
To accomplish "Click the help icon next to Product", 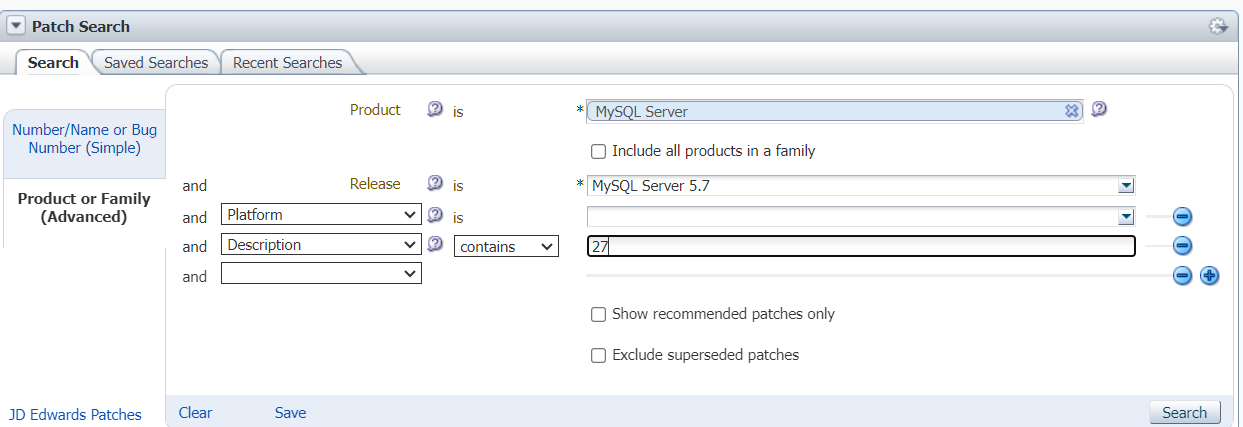I will point(435,110).
